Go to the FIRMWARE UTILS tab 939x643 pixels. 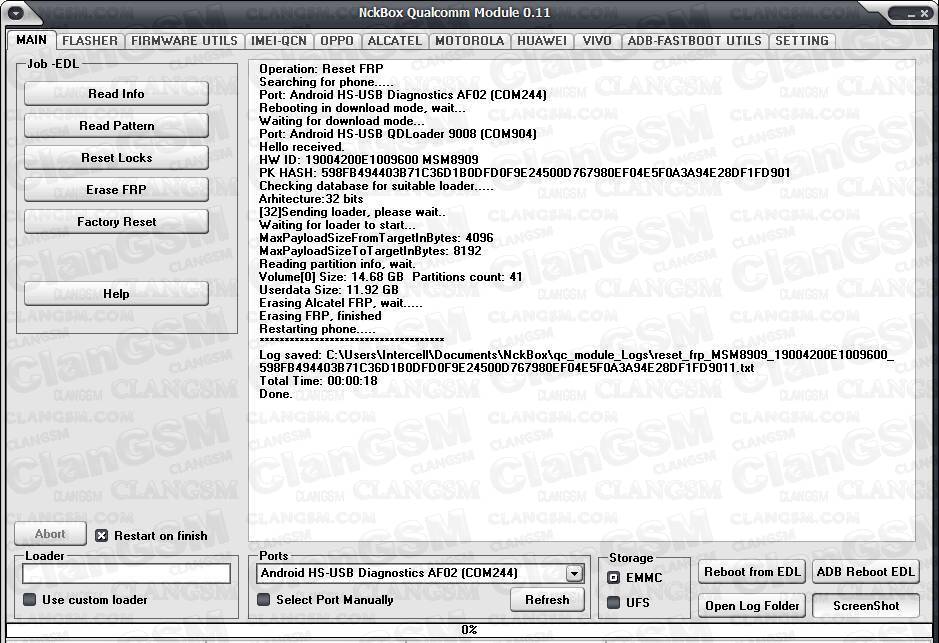[x=184, y=41]
